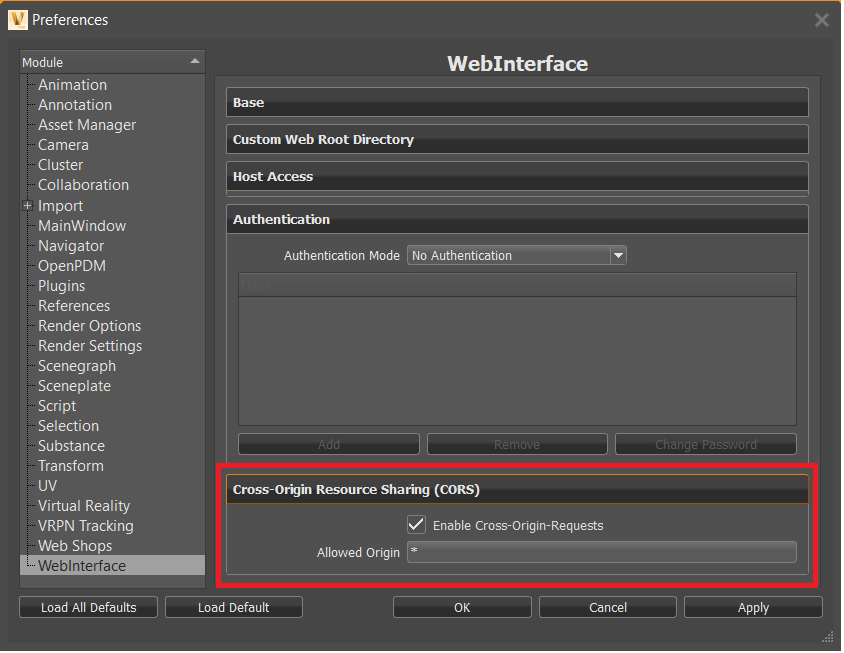Click the window resize grip corner

(828, 637)
